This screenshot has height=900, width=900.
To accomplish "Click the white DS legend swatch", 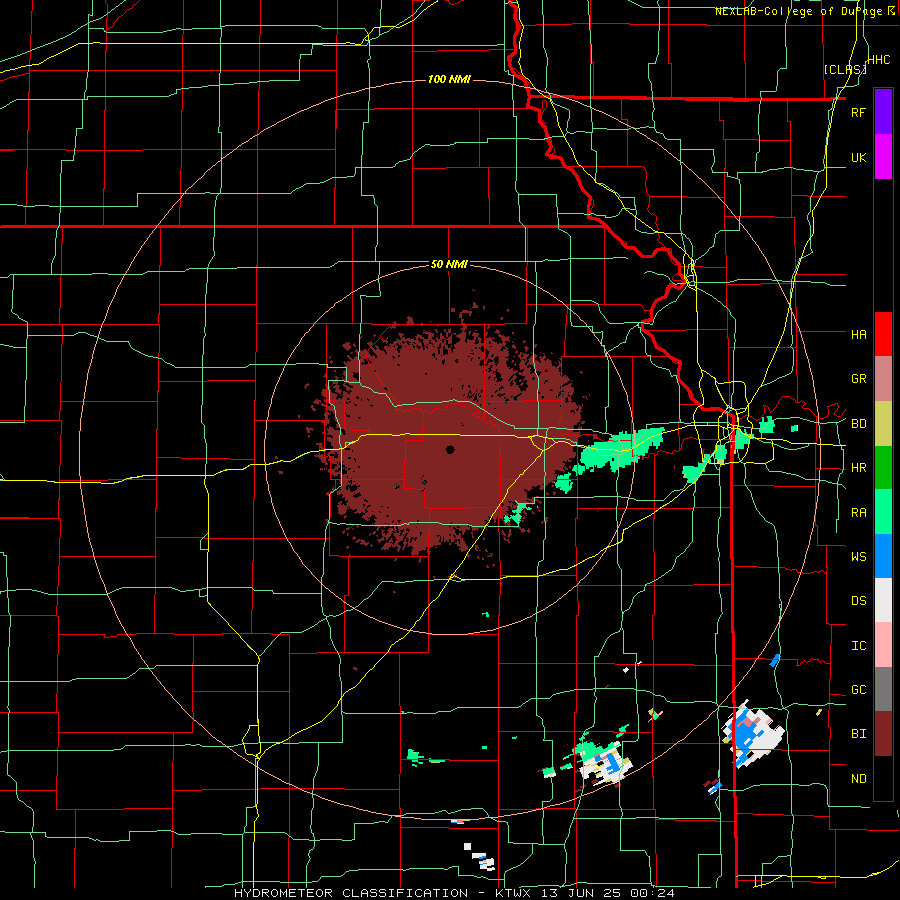I will (x=883, y=600).
